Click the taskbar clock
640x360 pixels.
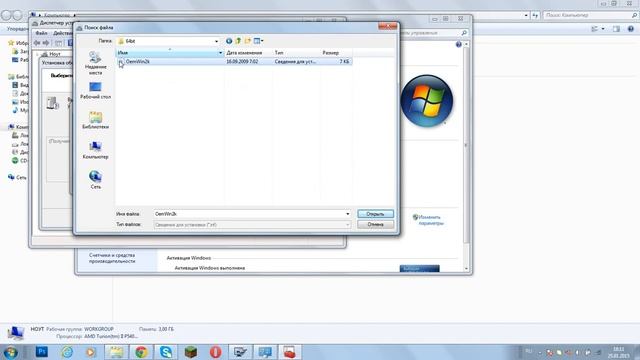(x=619, y=352)
